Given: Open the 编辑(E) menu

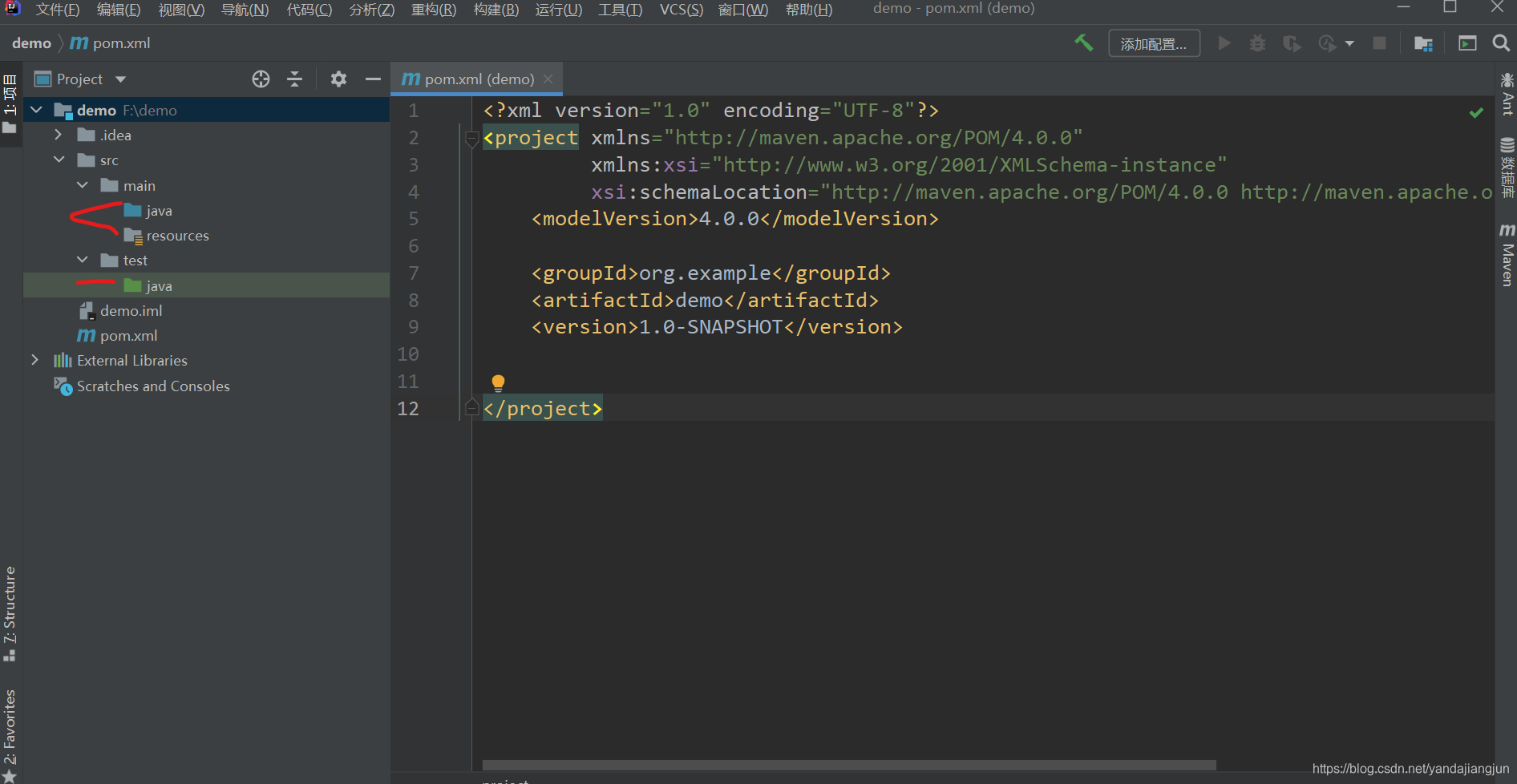Looking at the screenshot, I should pos(118,10).
